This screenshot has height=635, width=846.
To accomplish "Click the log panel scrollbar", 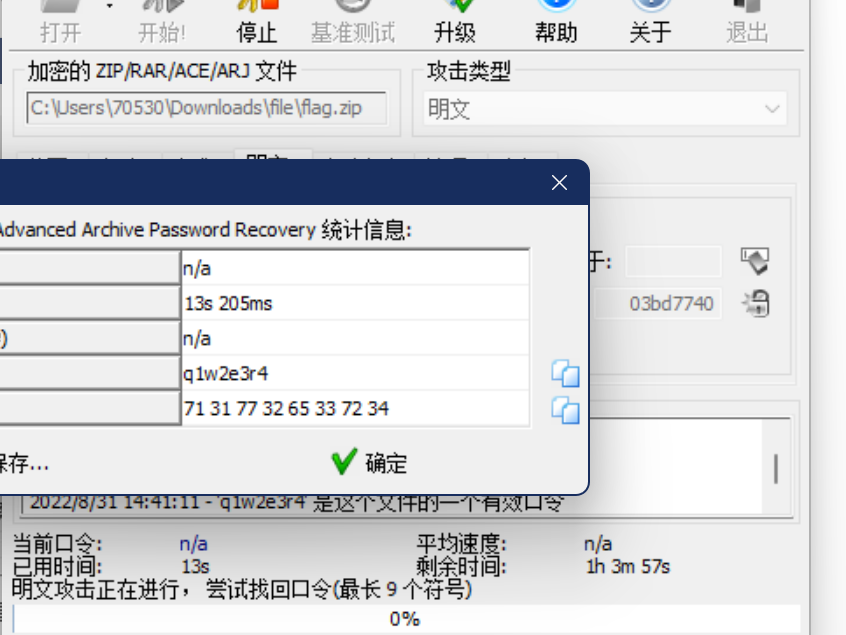I will click(x=776, y=468).
